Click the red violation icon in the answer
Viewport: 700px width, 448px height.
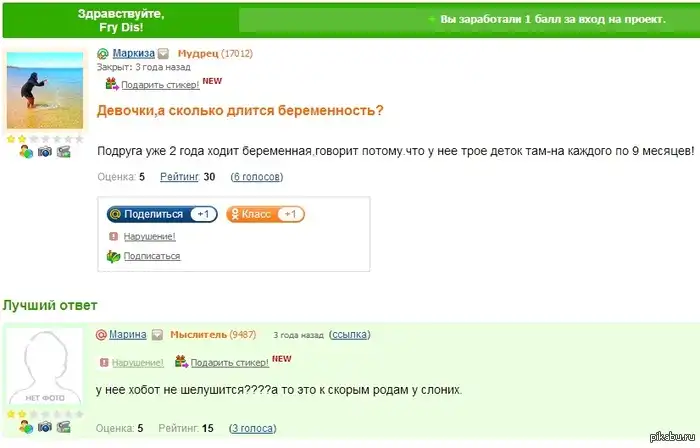click(x=102, y=362)
